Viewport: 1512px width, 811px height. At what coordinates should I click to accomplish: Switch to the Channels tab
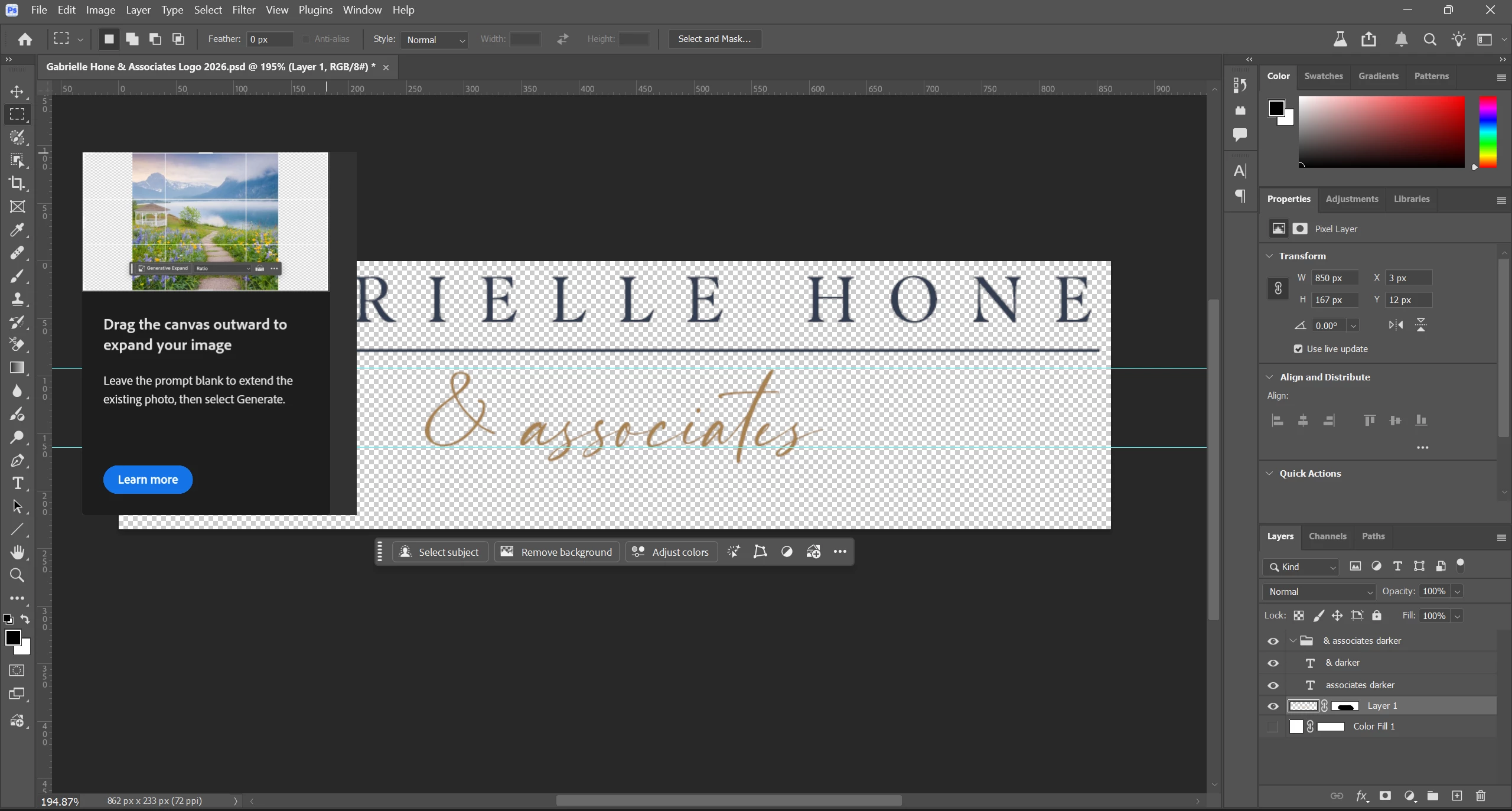(x=1327, y=536)
